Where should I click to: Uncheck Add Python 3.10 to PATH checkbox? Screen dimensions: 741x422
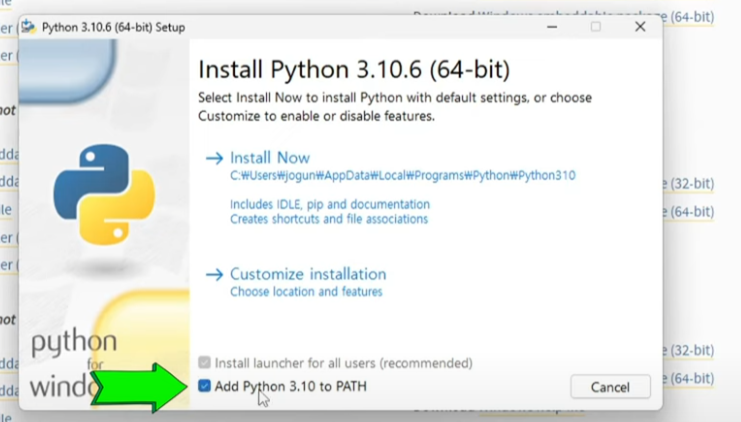(204, 386)
